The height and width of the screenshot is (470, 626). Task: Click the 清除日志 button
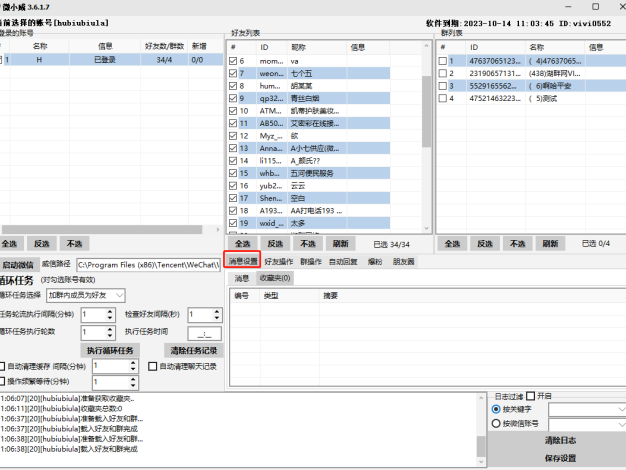559,441
